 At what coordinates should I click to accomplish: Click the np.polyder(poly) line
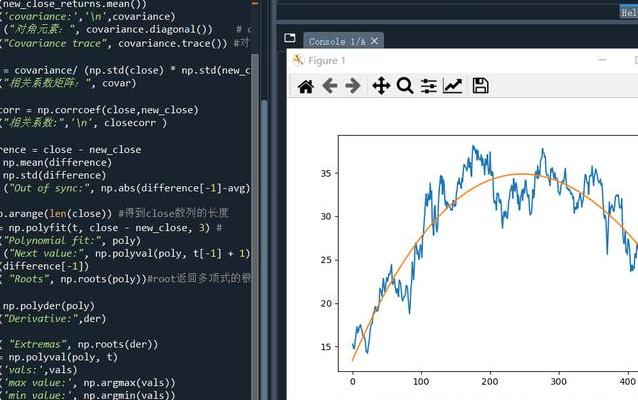pyautogui.click(x=48, y=306)
